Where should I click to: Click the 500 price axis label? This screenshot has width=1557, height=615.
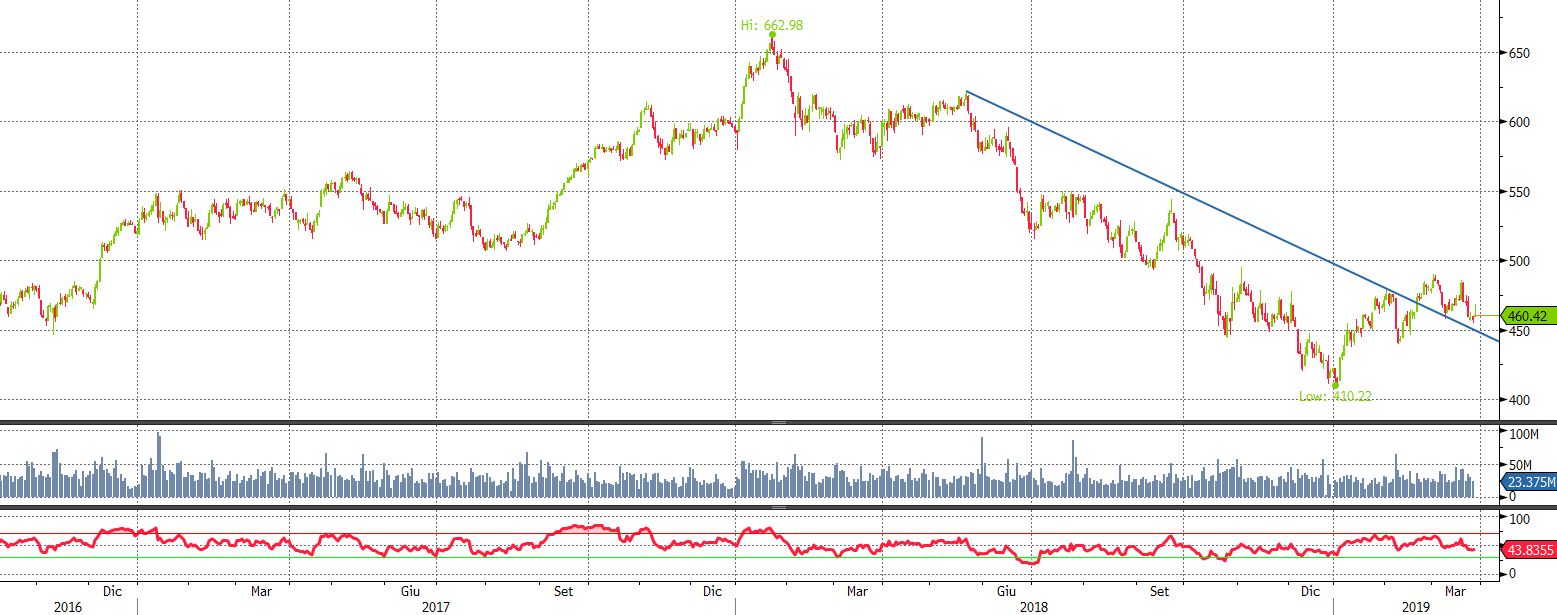[x=1520, y=261]
